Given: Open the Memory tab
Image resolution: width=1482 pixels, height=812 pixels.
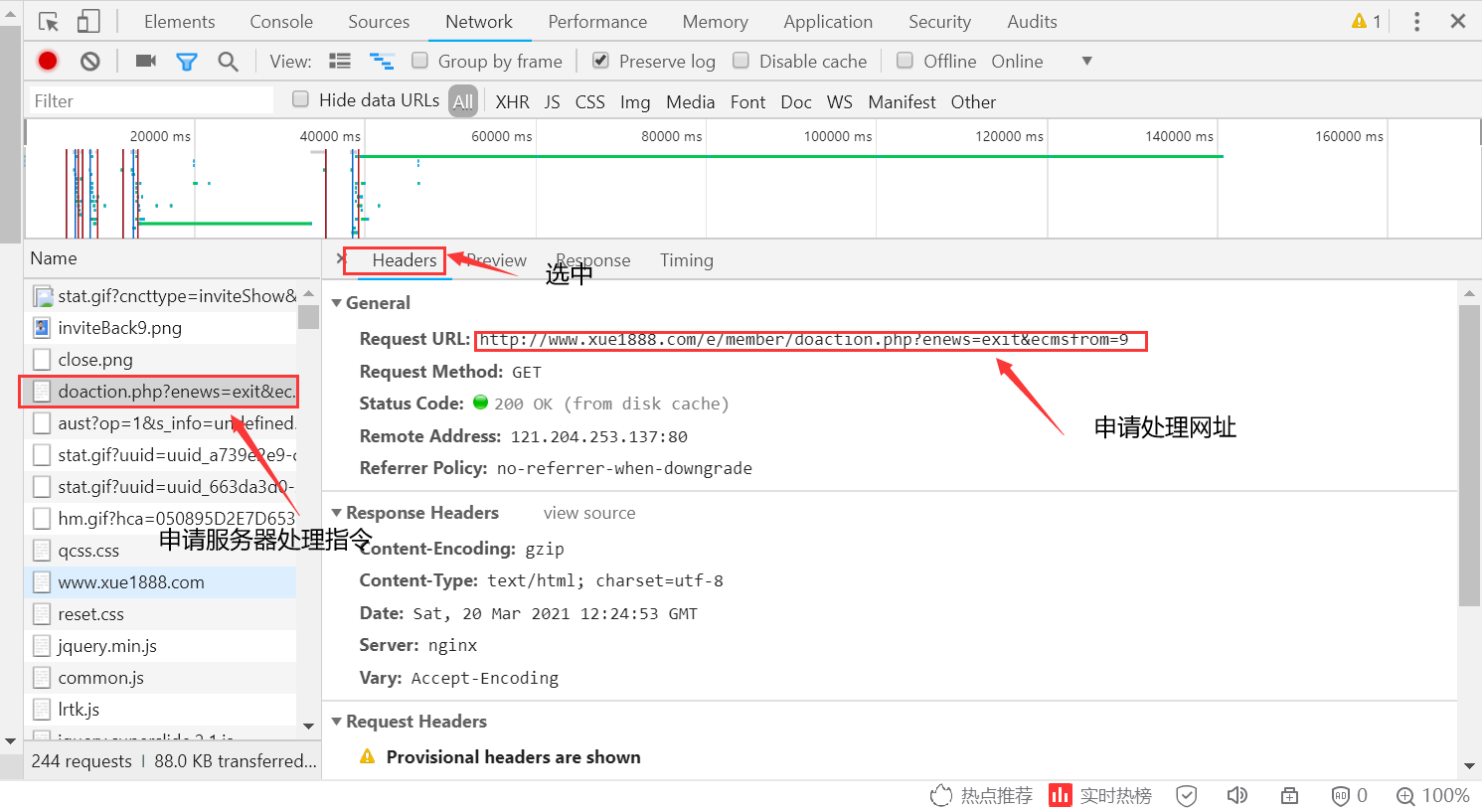Looking at the screenshot, I should coord(715,21).
